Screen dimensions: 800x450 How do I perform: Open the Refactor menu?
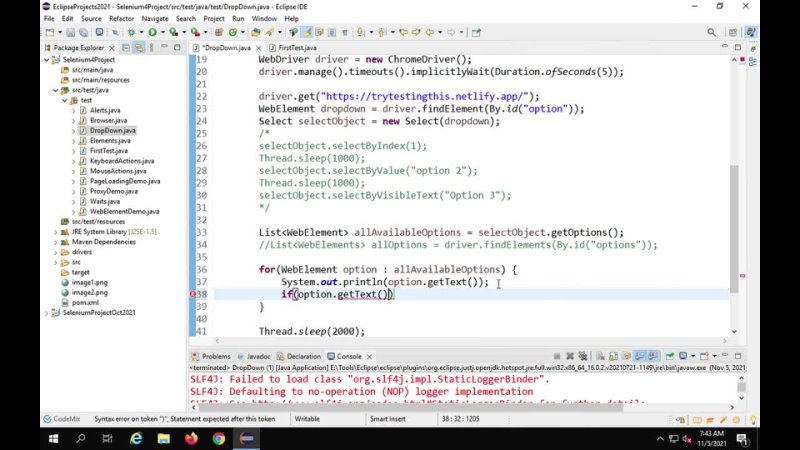coord(121,18)
